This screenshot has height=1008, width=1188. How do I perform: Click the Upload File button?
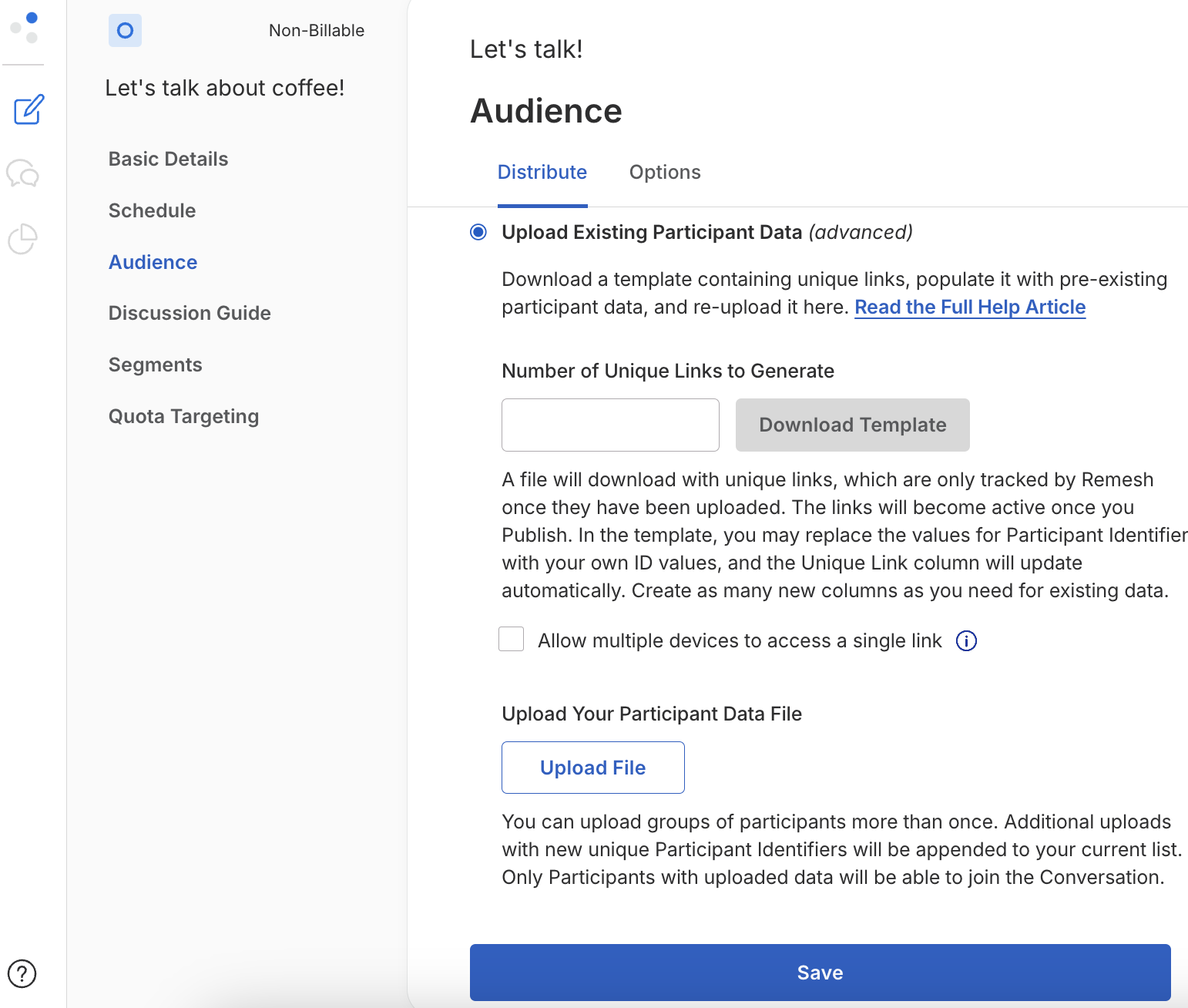pyautogui.click(x=592, y=767)
